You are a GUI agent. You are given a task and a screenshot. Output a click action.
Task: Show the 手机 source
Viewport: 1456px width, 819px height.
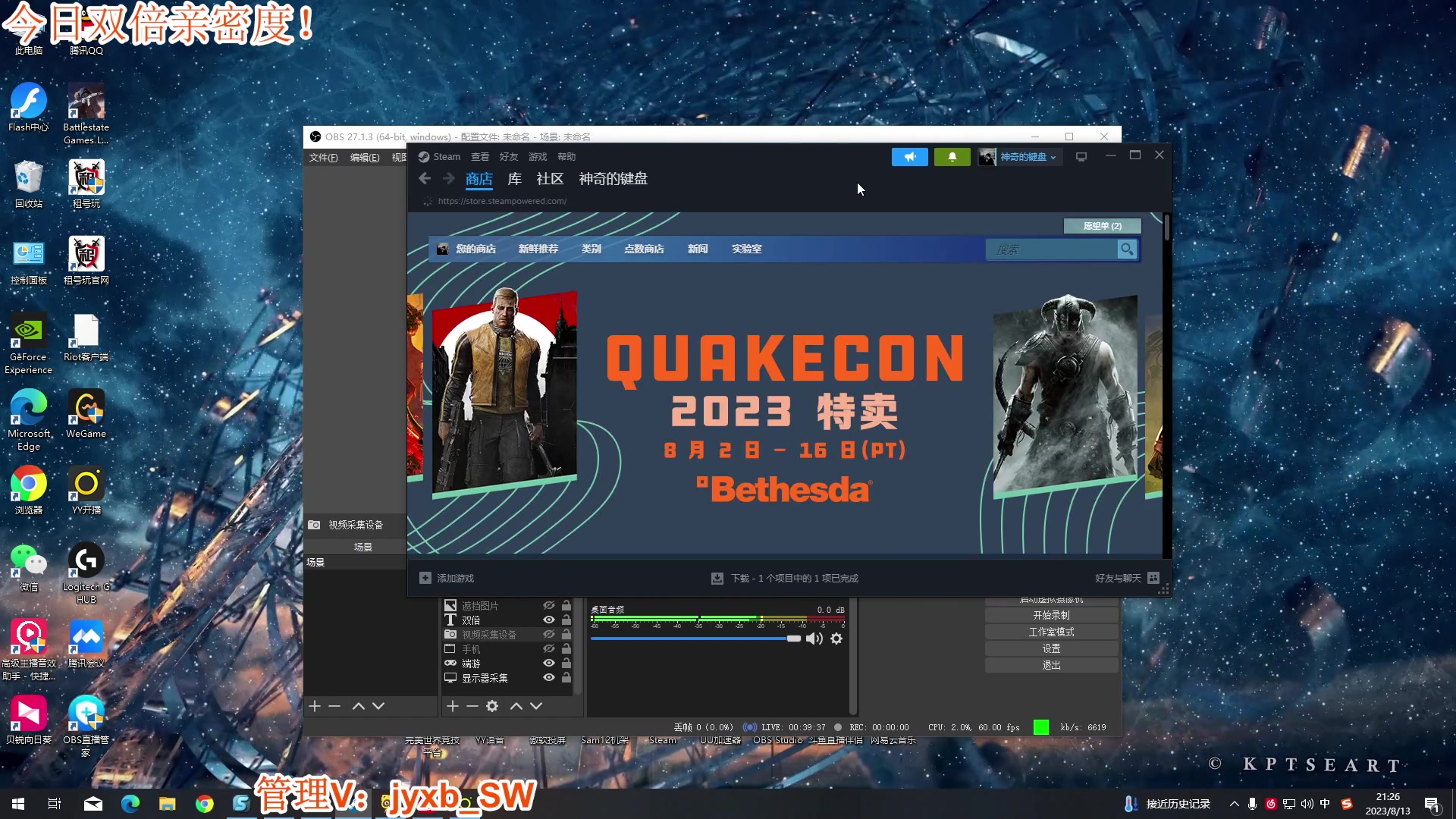click(x=549, y=649)
